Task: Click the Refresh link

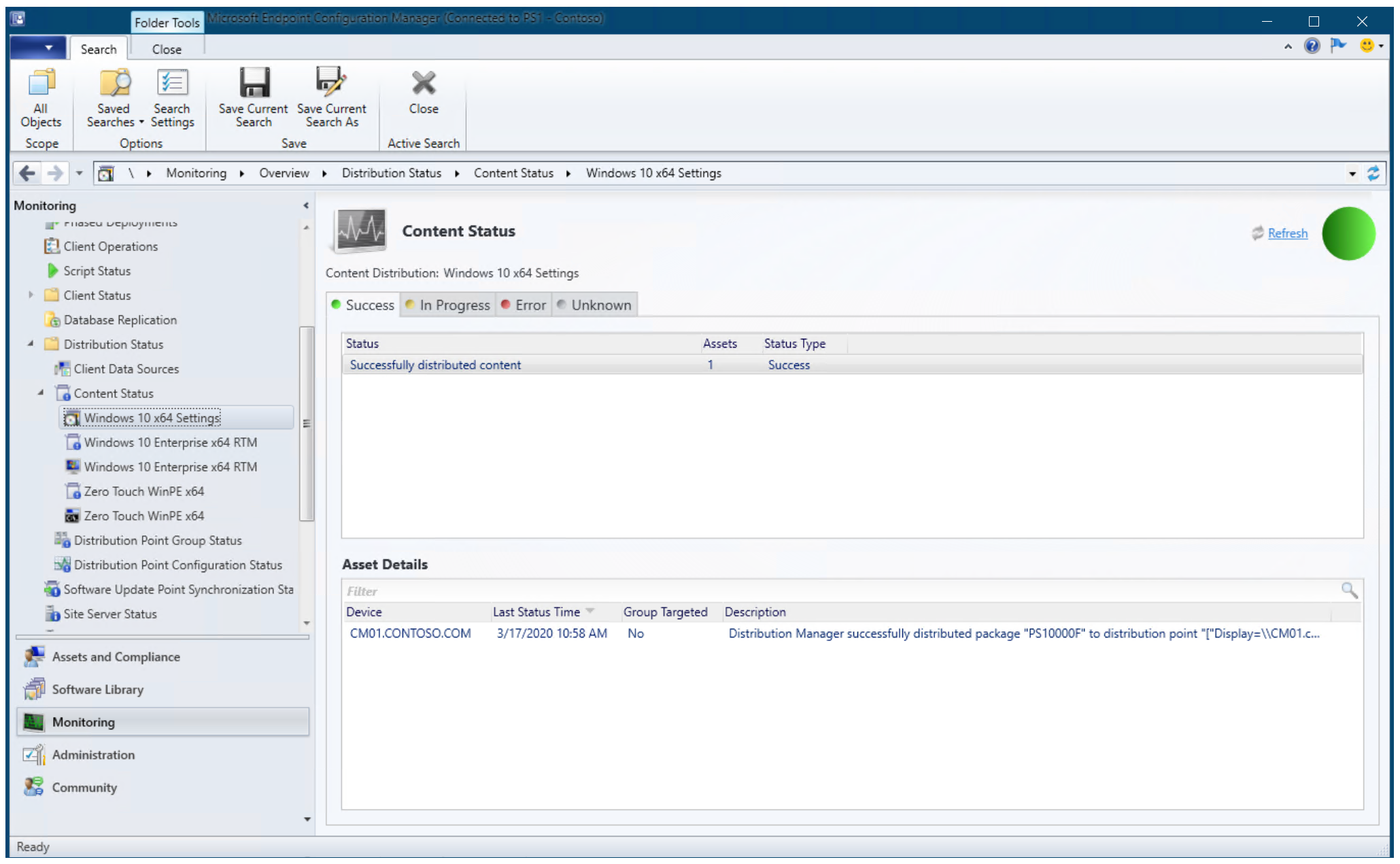Action: (1287, 233)
